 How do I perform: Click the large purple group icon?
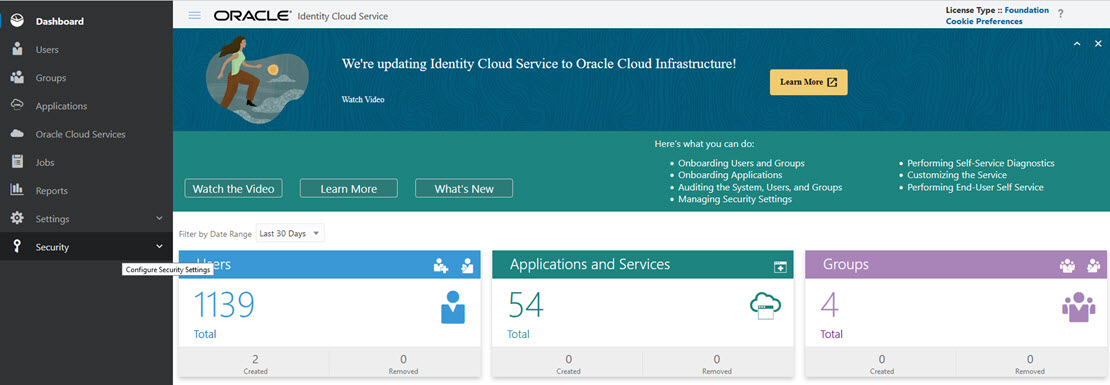pyautogui.click(x=1079, y=307)
